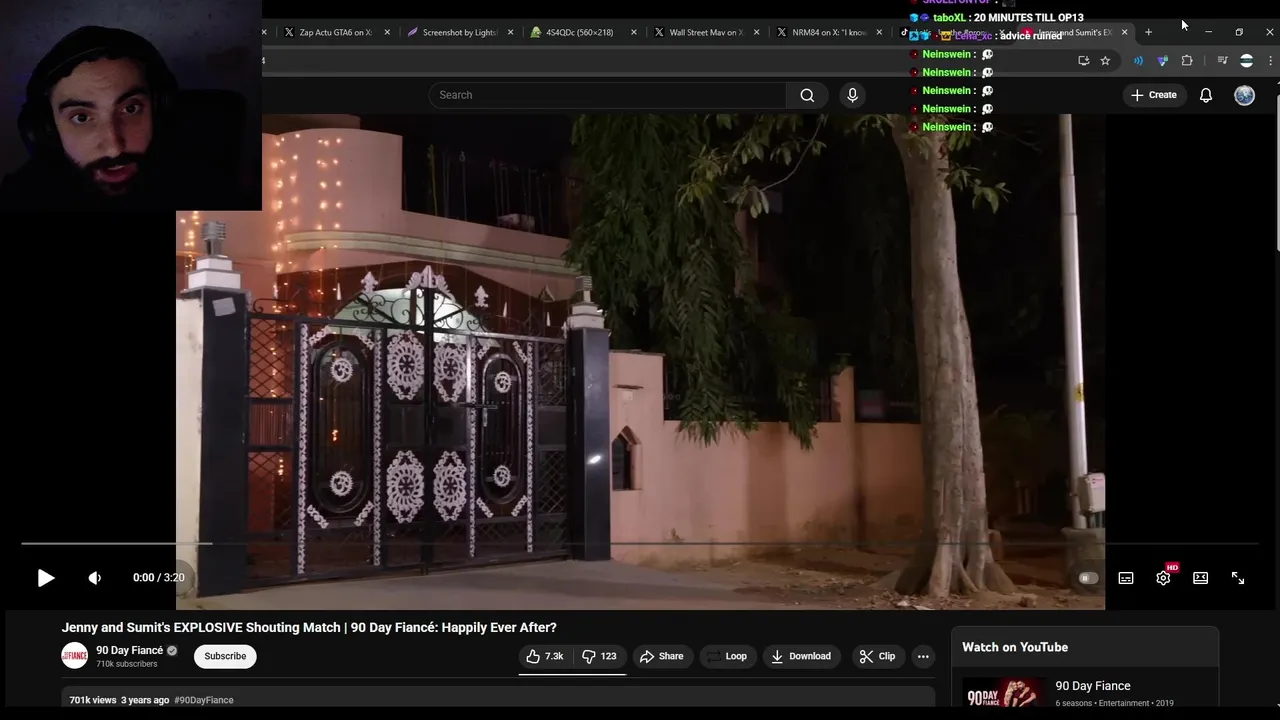Open the 90 Day Fiancé channel name link

point(129,650)
